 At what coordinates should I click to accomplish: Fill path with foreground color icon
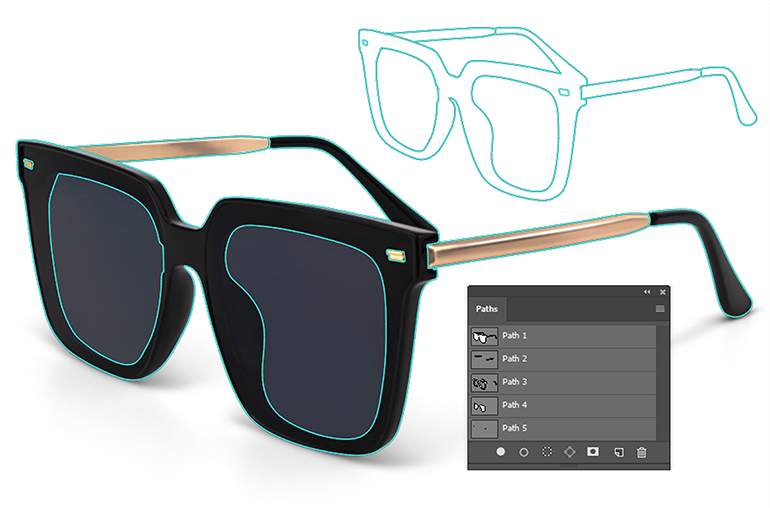pos(500,452)
